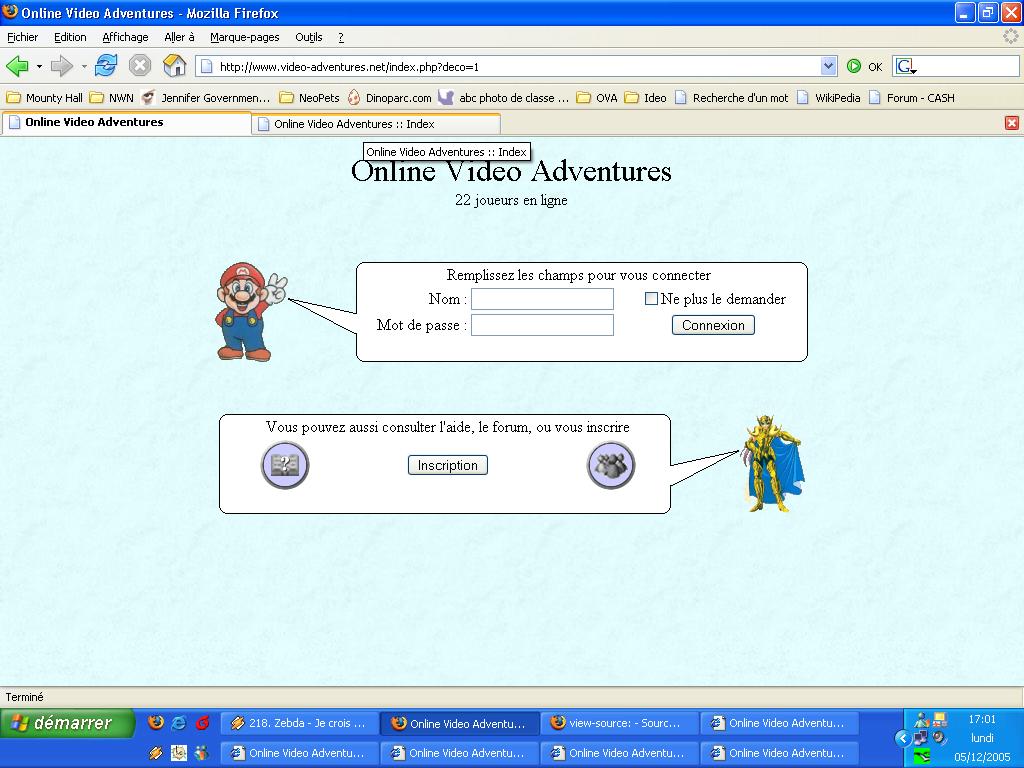Switch to the Online Video Adventures :: Index tab
The height and width of the screenshot is (768, 1024).
pyautogui.click(x=376, y=124)
